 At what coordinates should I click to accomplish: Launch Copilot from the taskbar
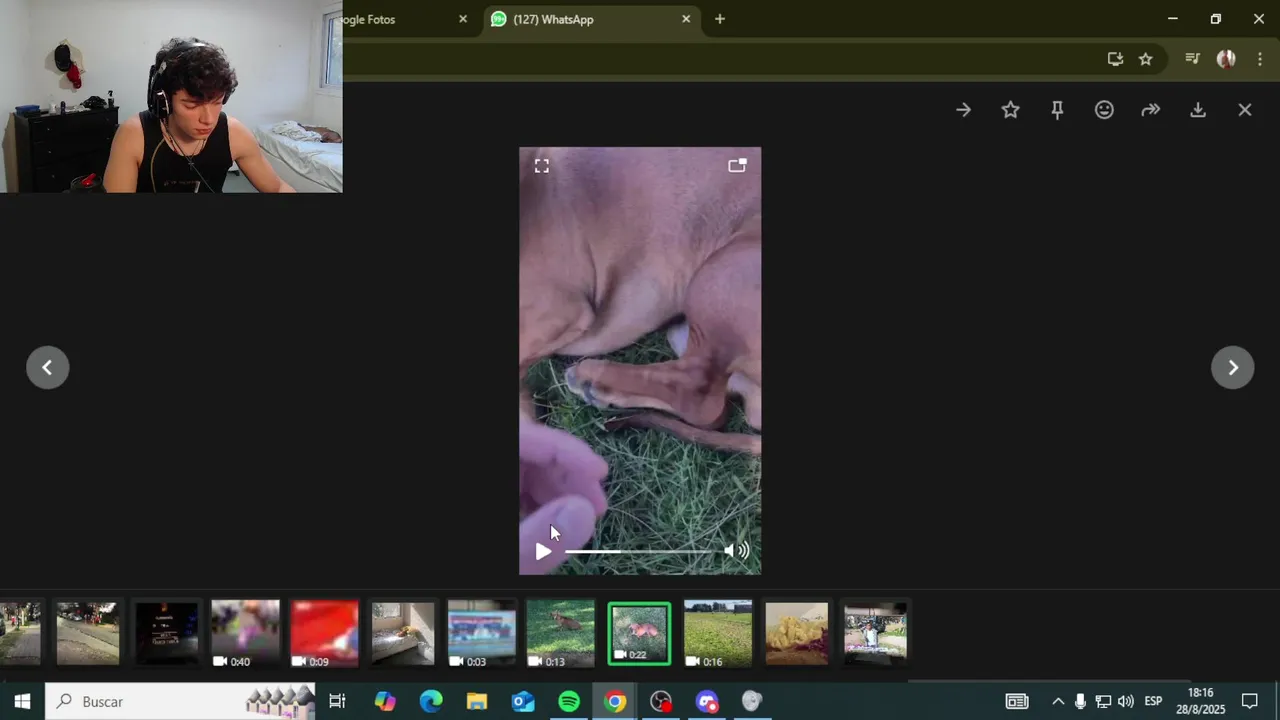coord(385,702)
